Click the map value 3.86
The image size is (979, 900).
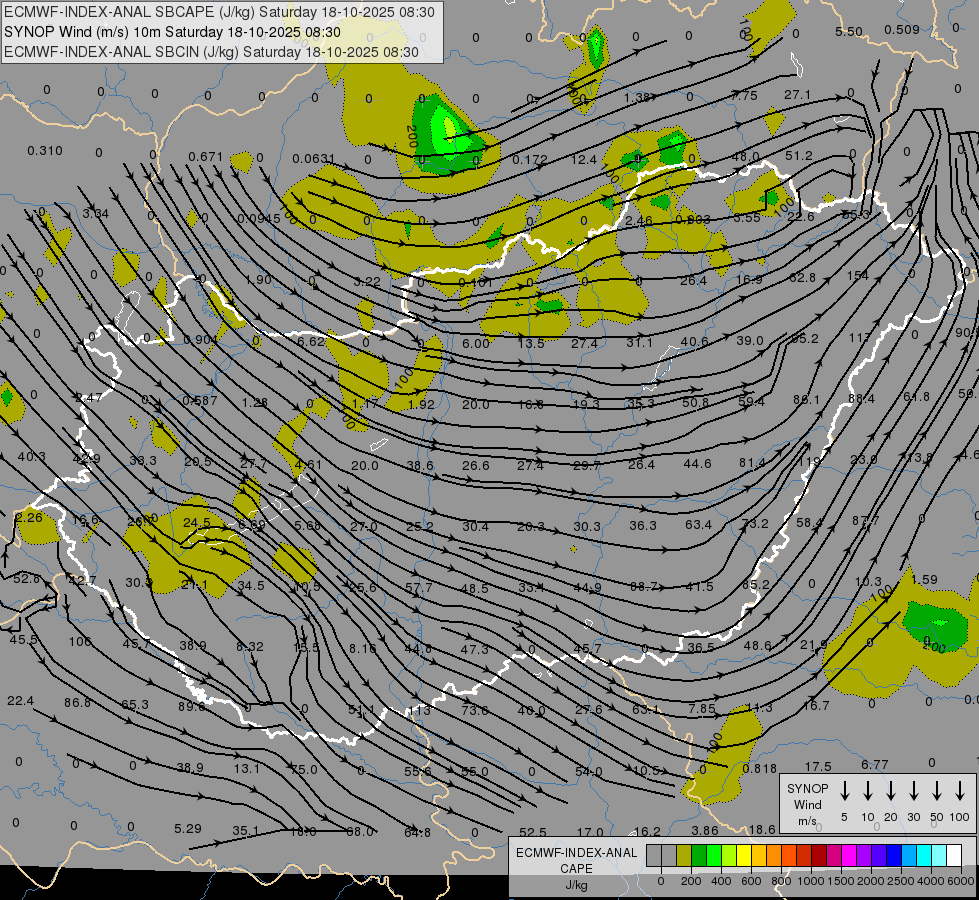pos(705,831)
